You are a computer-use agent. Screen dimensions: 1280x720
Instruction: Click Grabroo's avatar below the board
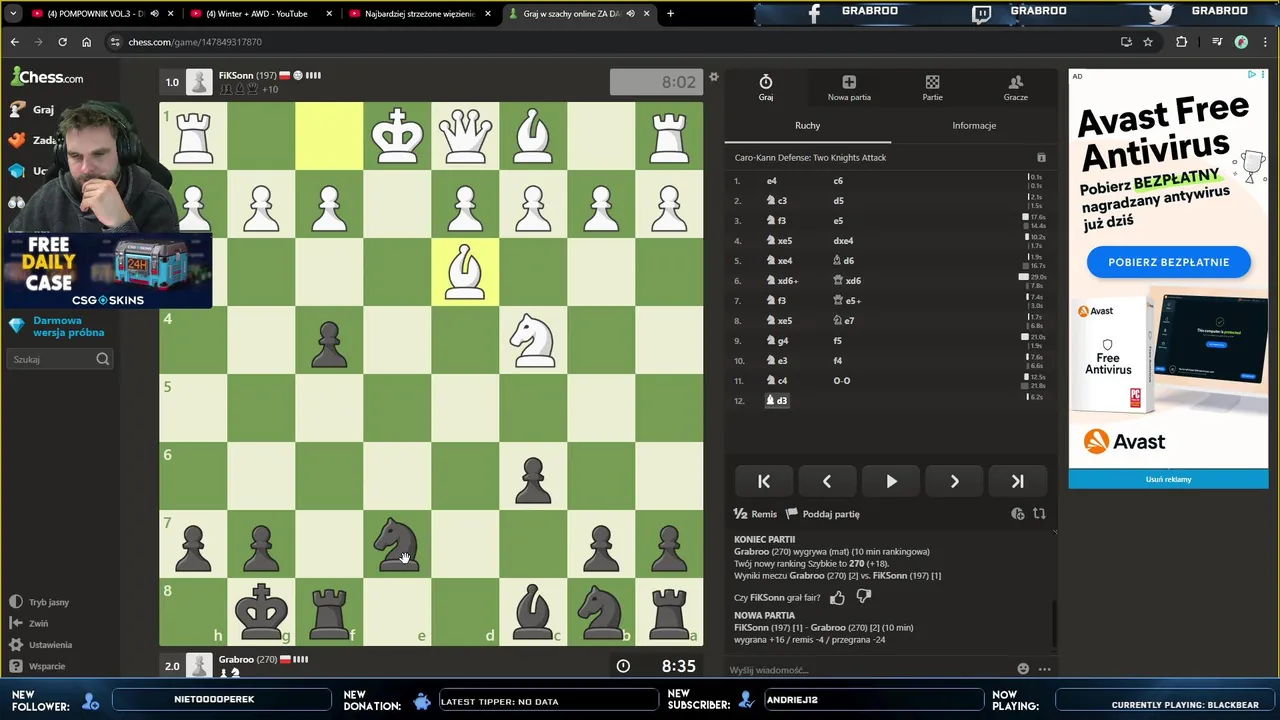pos(200,665)
